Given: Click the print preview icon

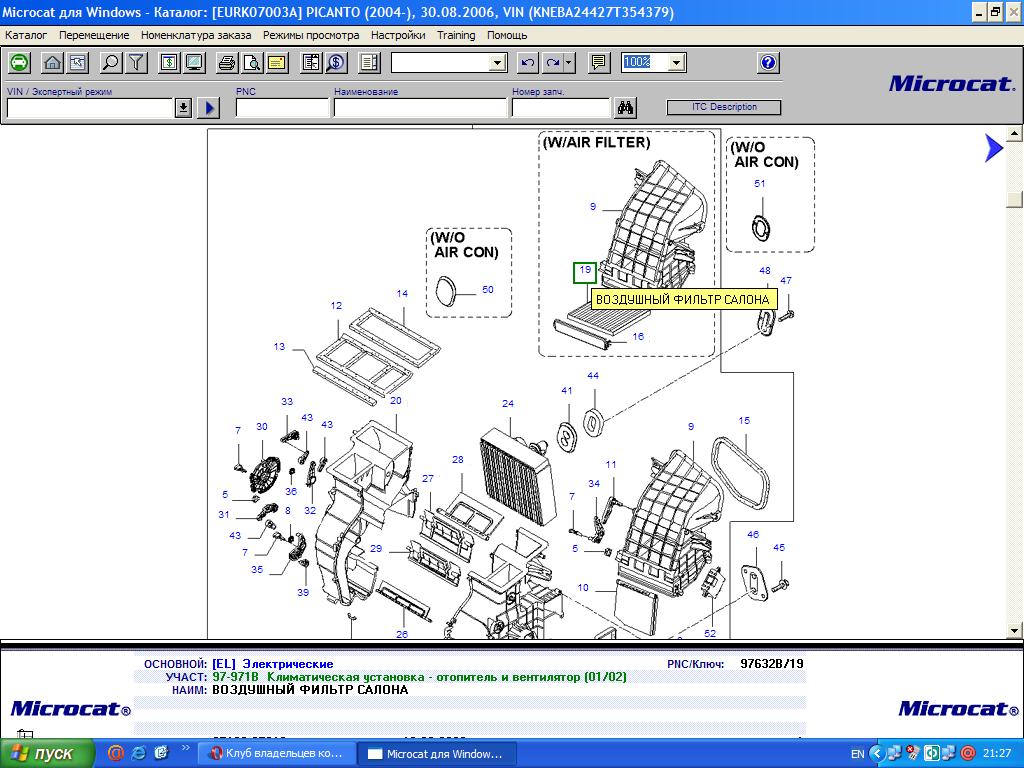Looking at the screenshot, I should (x=252, y=62).
